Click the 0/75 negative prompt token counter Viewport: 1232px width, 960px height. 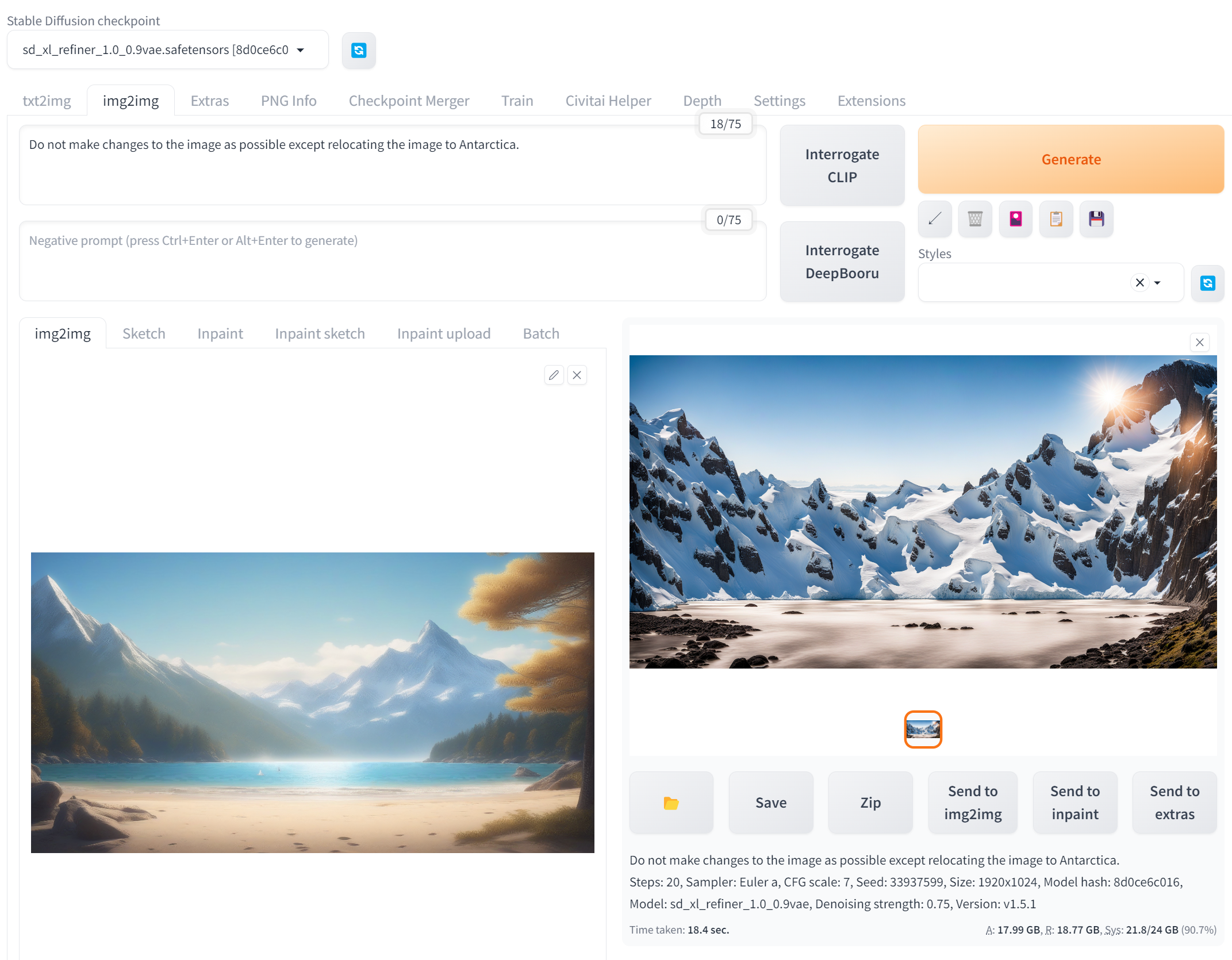pyautogui.click(x=728, y=220)
